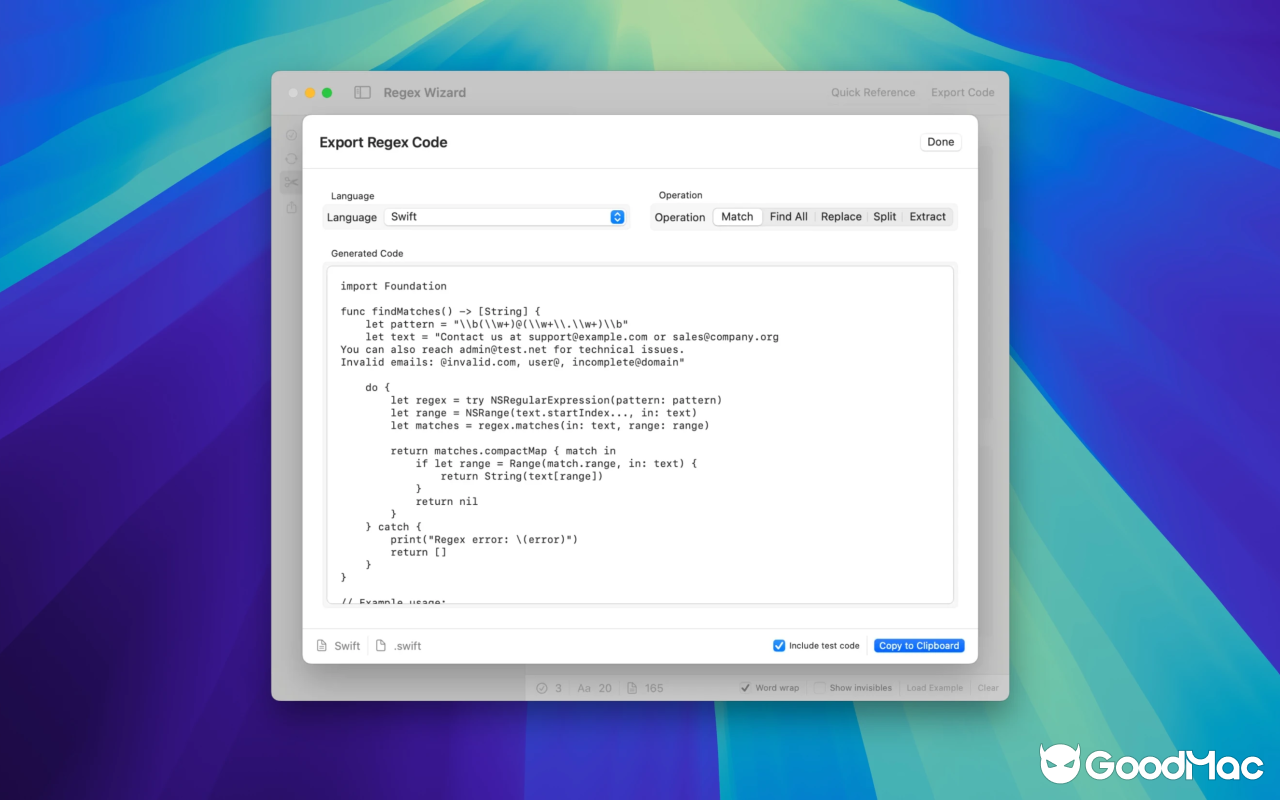Click inside the Generated Code area
The height and width of the screenshot is (800, 1280).
point(640,430)
